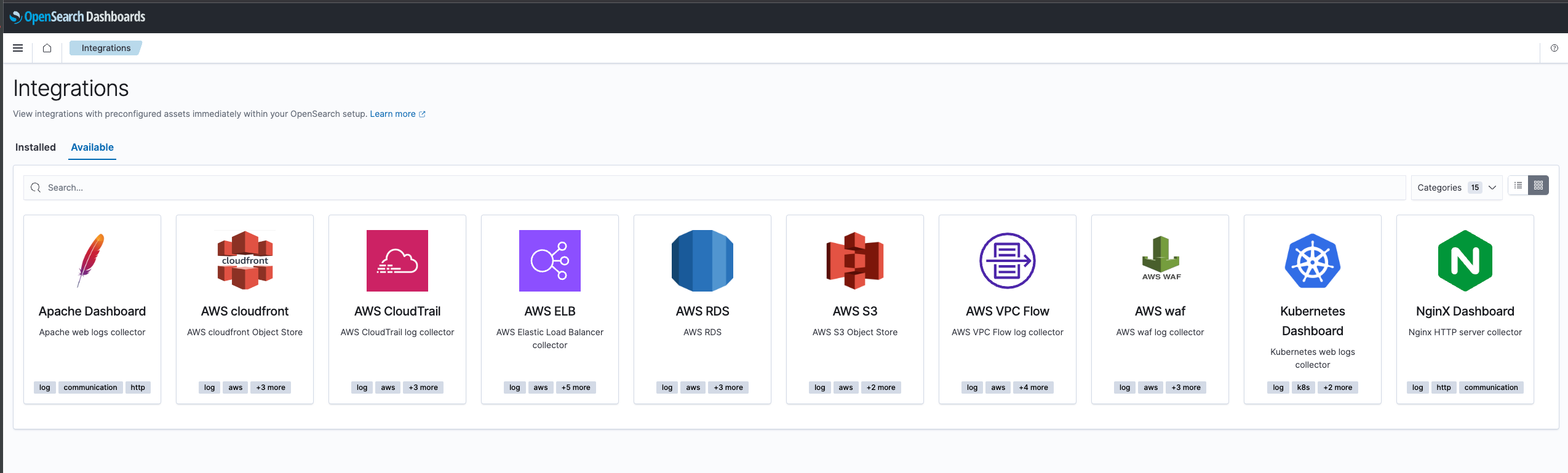Click the log tag on AWS ELB card
The height and width of the screenshot is (473, 1568).
(x=515, y=388)
